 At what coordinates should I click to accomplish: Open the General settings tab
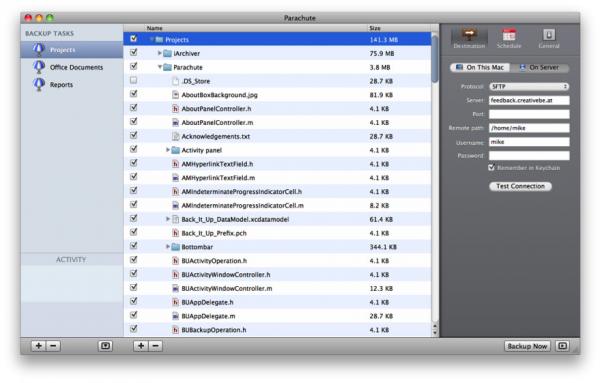(549, 38)
